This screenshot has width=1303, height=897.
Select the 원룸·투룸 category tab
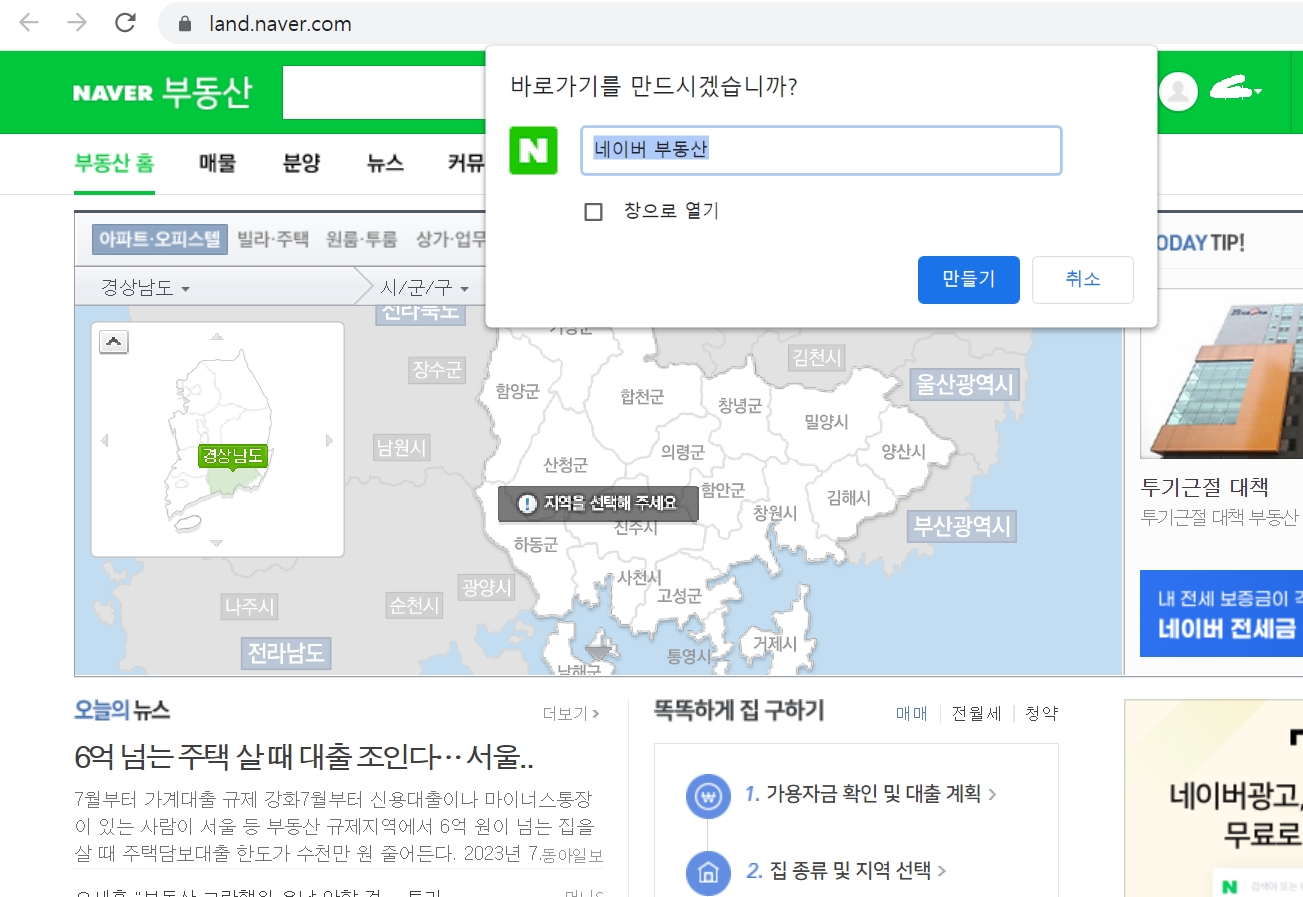361,239
